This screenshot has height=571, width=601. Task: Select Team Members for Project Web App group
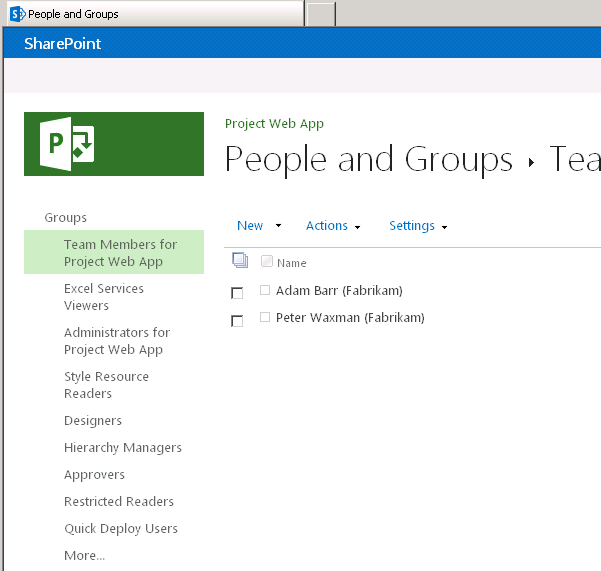(120, 253)
